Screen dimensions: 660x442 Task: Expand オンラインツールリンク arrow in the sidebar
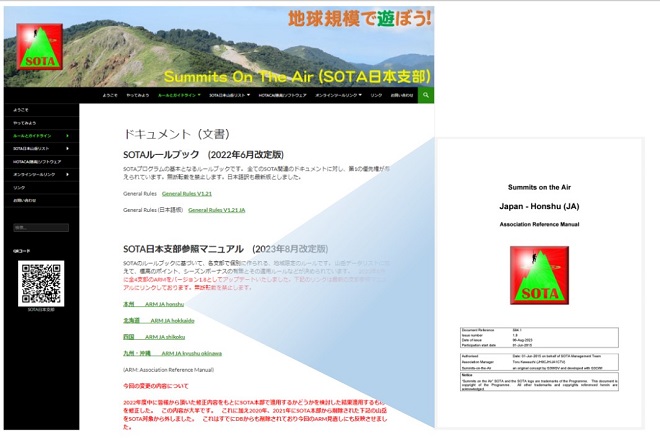pyautogui.click(x=67, y=174)
